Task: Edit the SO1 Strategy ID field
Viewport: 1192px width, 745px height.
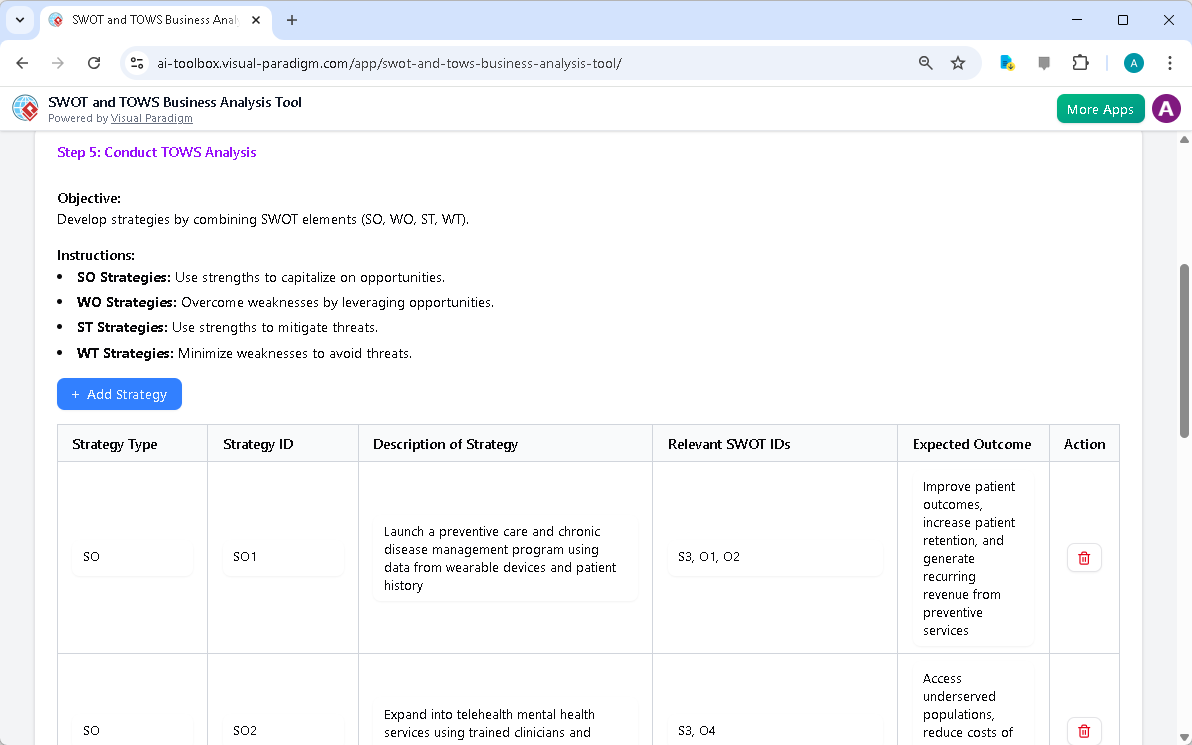Action: (x=282, y=557)
